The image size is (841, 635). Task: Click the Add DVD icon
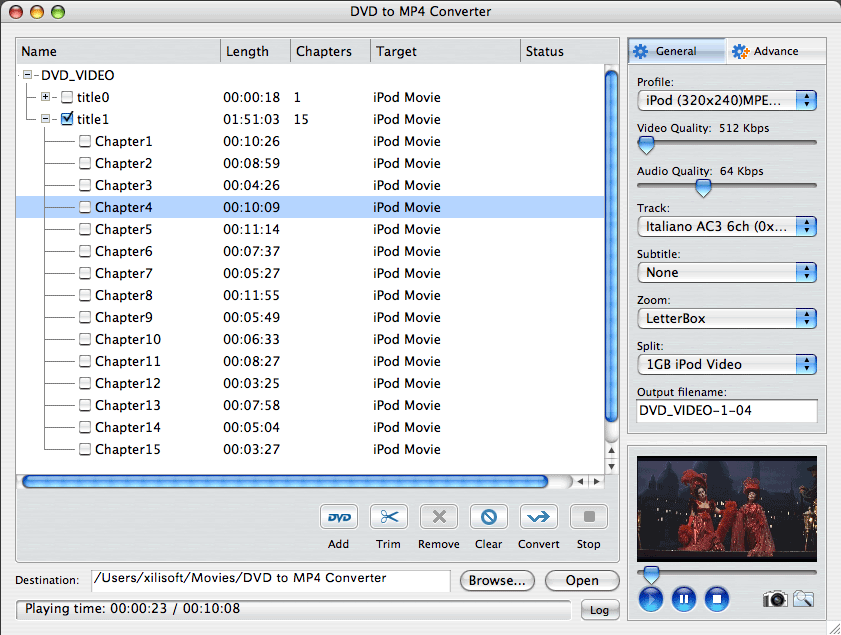(339, 517)
